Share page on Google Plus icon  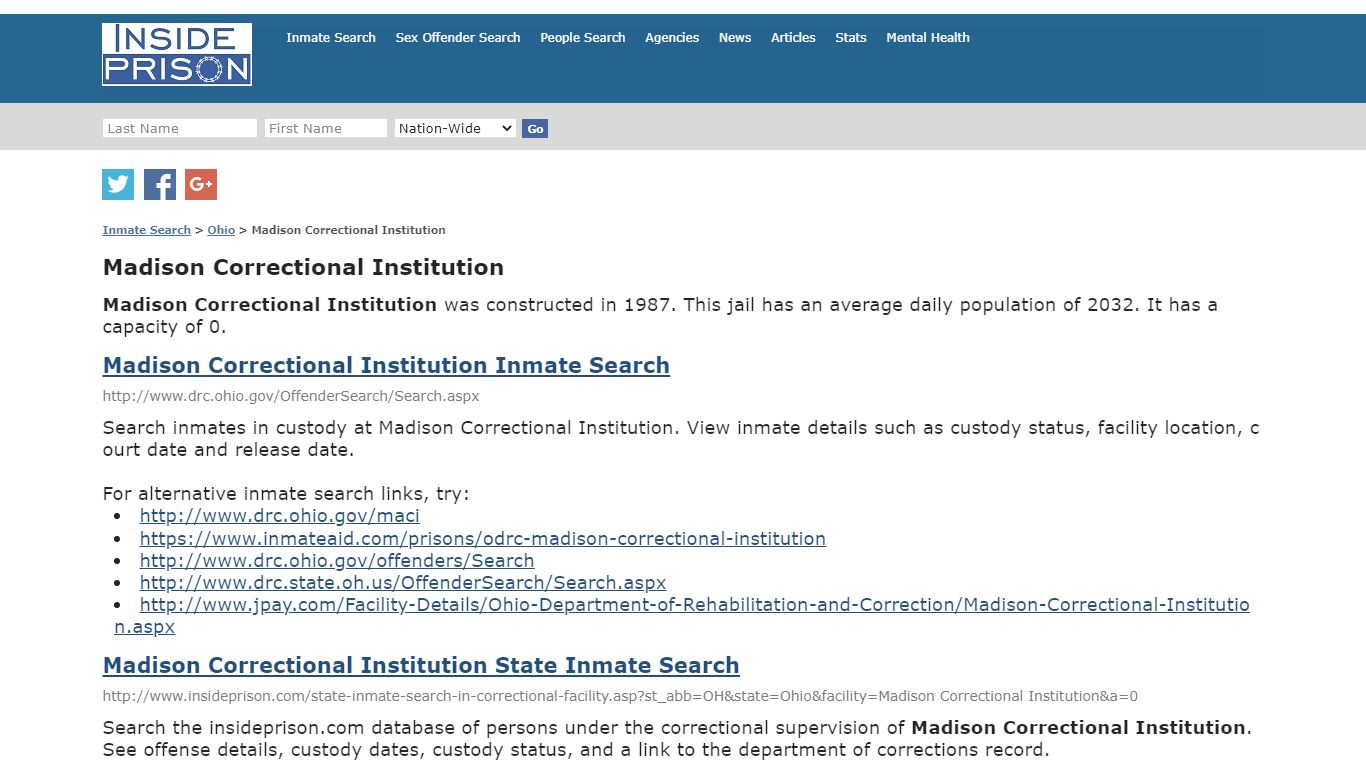[201, 184]
